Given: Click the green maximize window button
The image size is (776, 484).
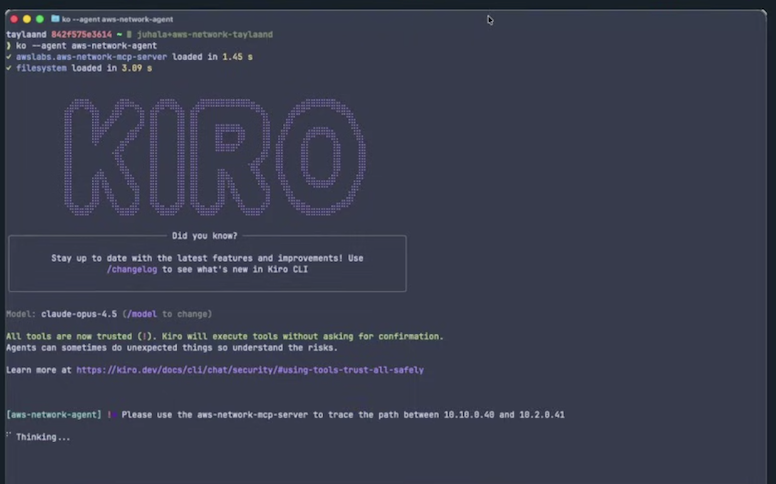Looking at the screenshot, I should 40,19.
